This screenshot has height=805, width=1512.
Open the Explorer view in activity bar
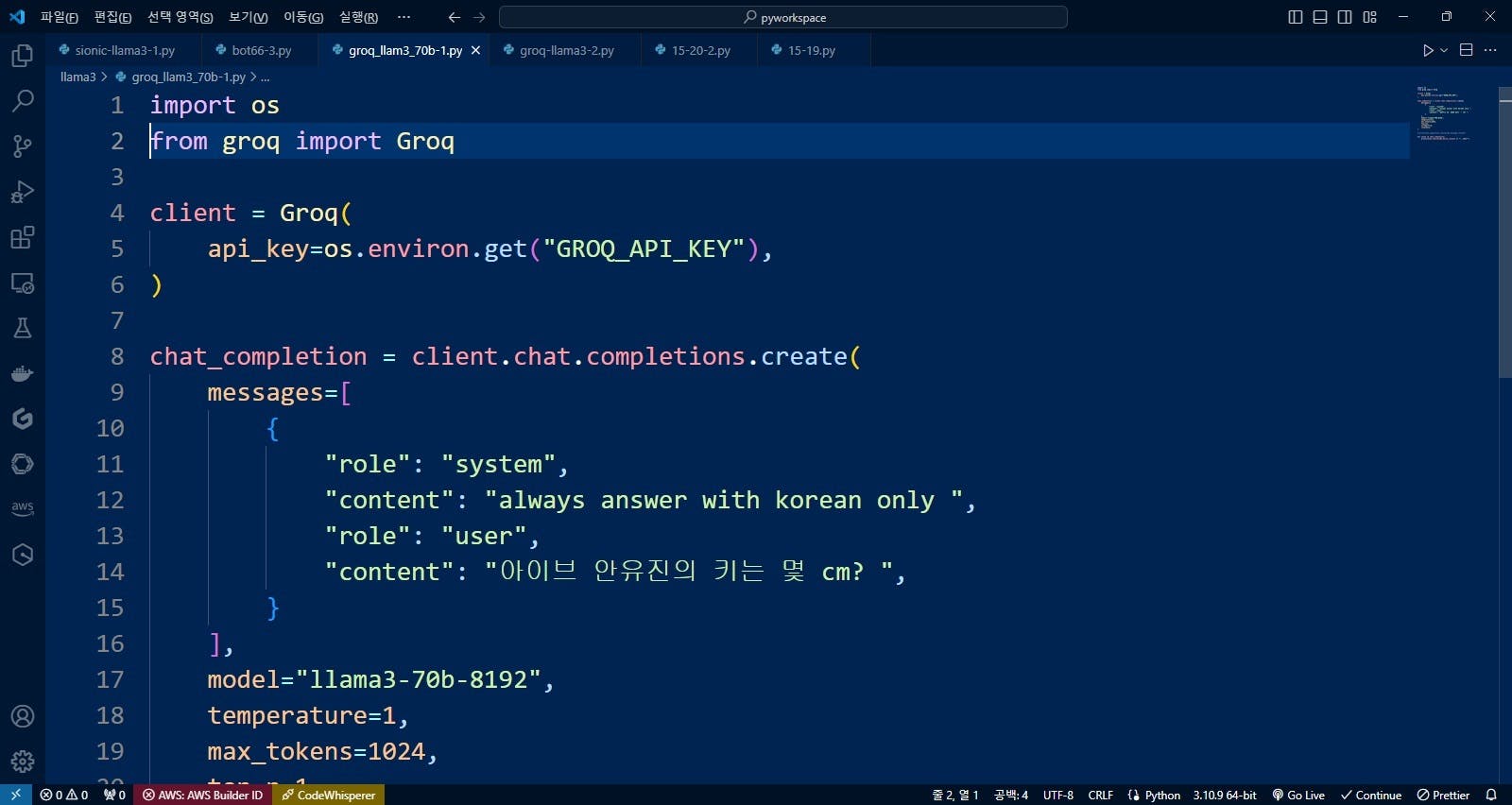[23, 56]
